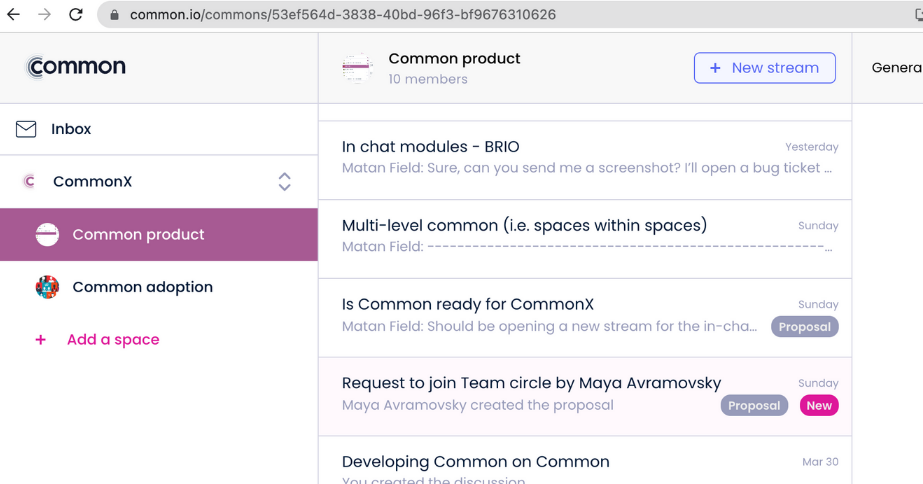Click the CommonX logo icon
This screenshot has height=484, width=923.
pyautogui.click(x=29, y=181)
